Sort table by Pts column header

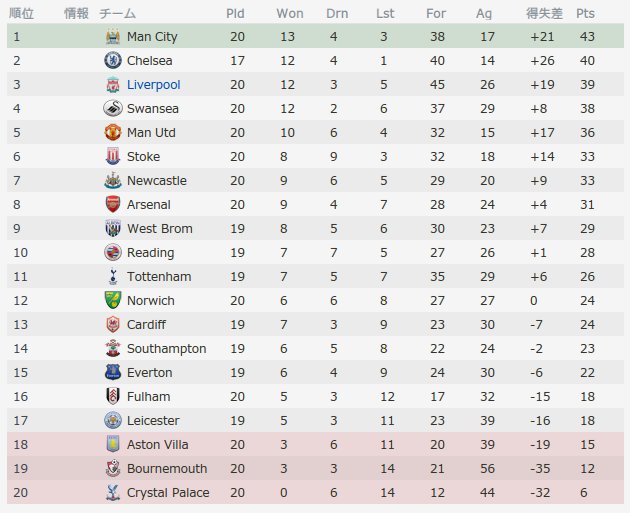pyautogui.click(x=585, y=13)
